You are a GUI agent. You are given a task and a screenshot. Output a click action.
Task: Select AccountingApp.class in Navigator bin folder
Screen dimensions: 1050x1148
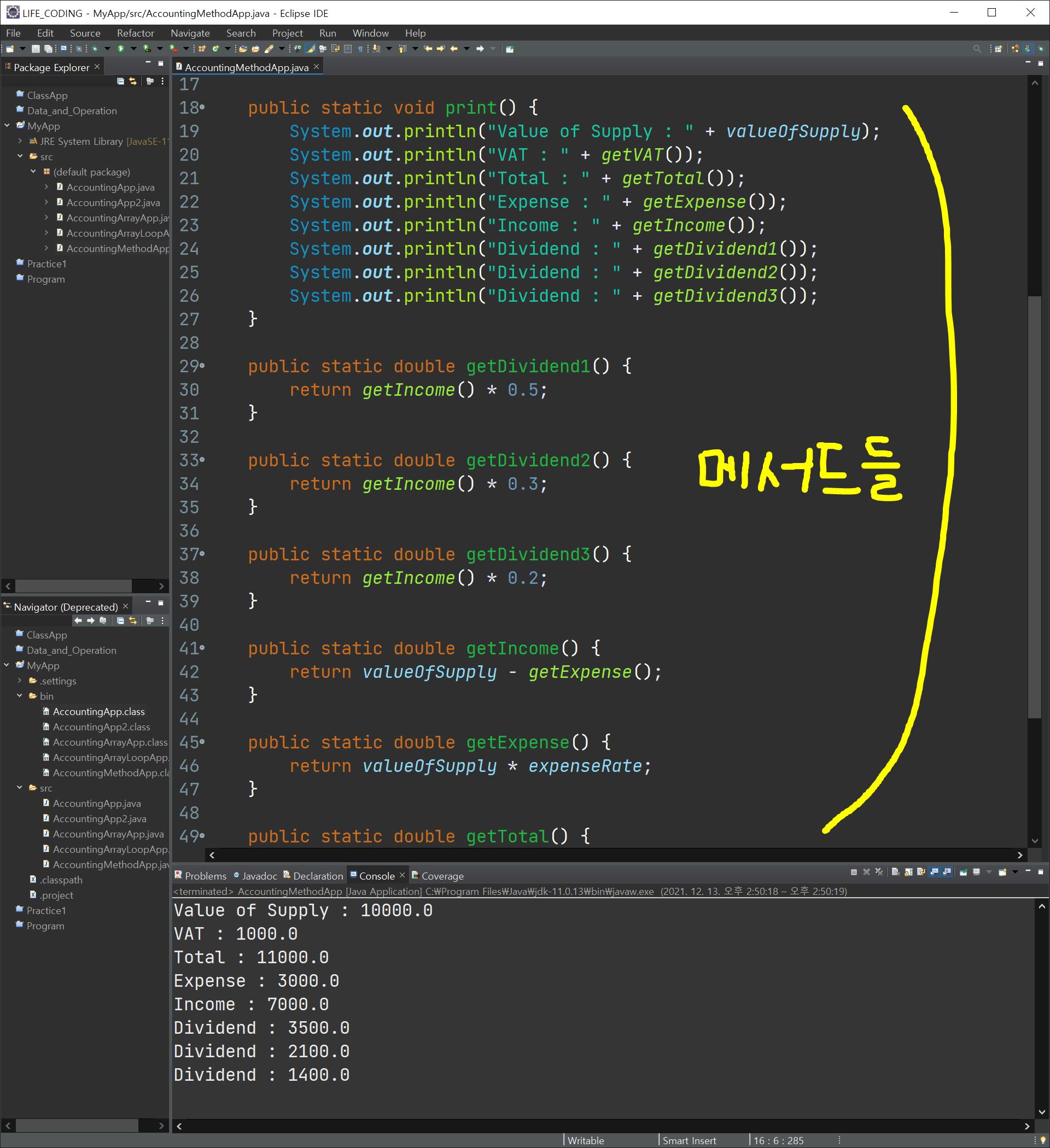(98, 711)
